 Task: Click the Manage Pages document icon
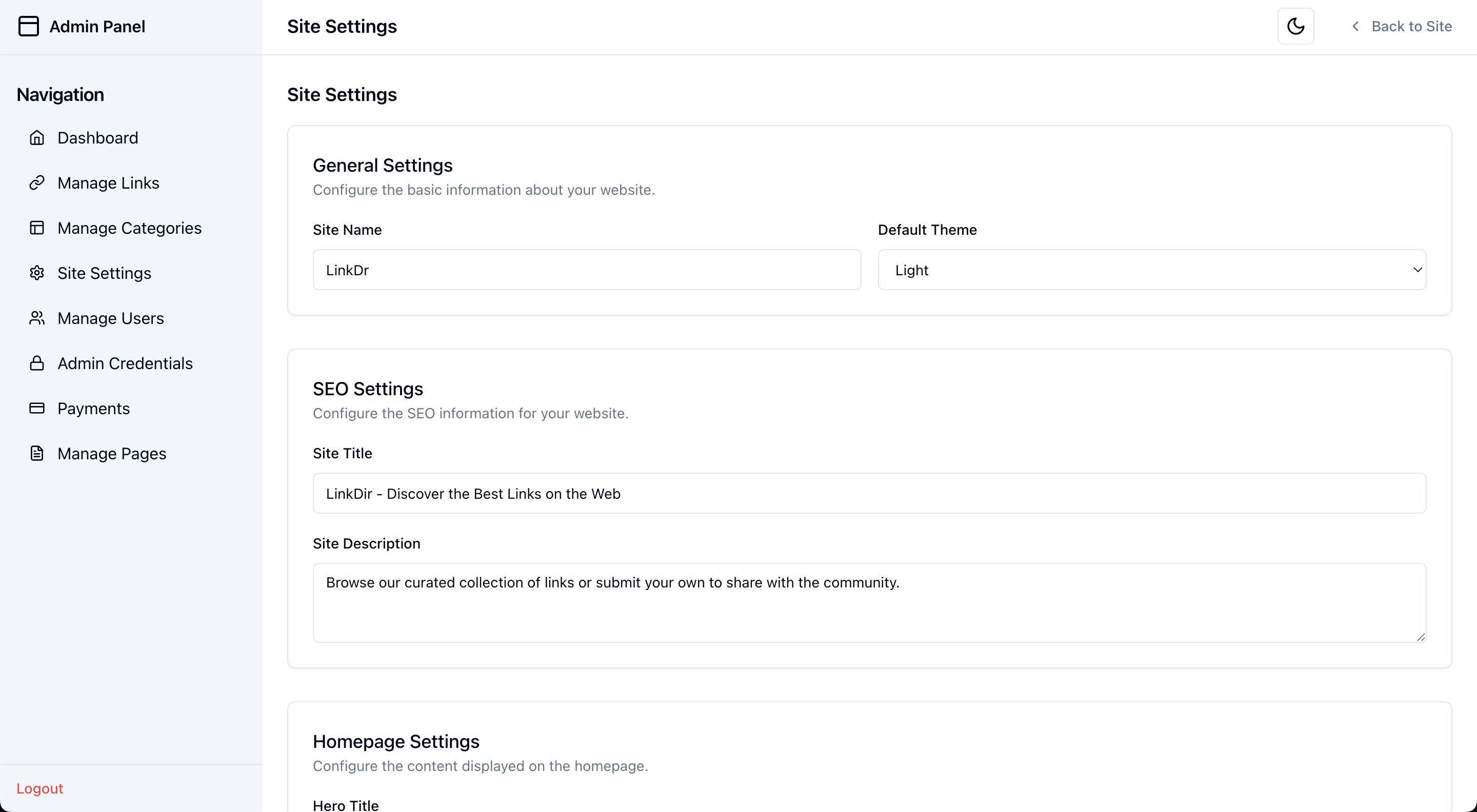(x=37, y=454)
